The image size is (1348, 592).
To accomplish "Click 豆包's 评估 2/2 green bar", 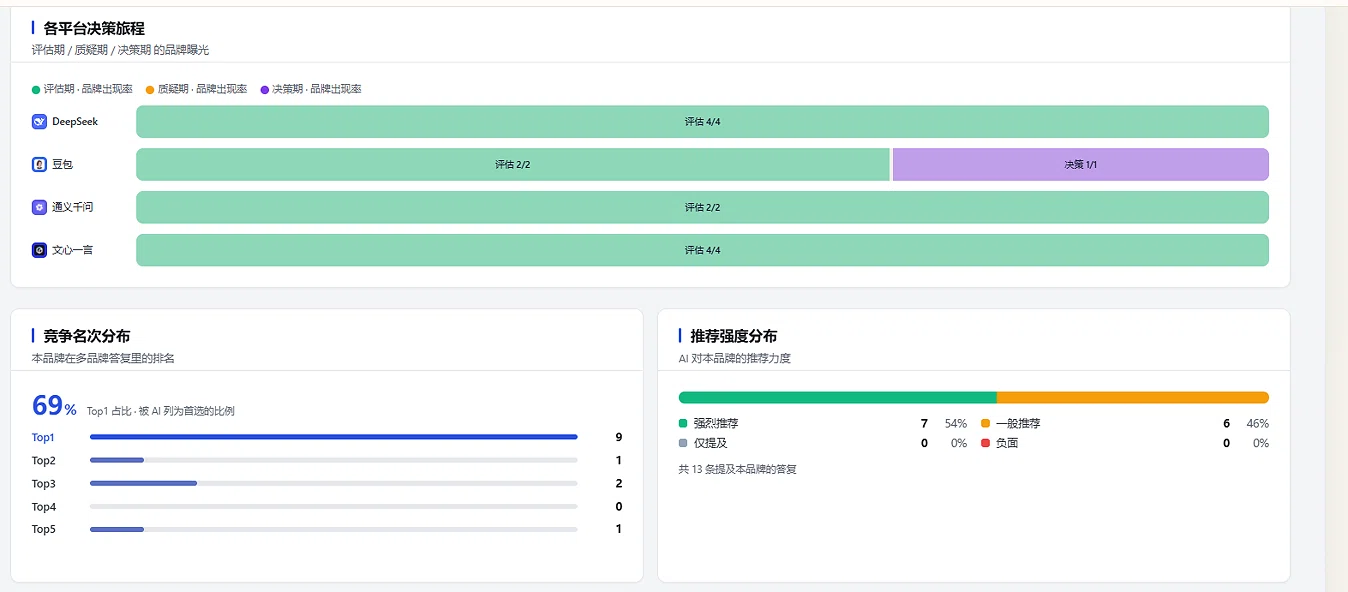I will tap(512, 165).
